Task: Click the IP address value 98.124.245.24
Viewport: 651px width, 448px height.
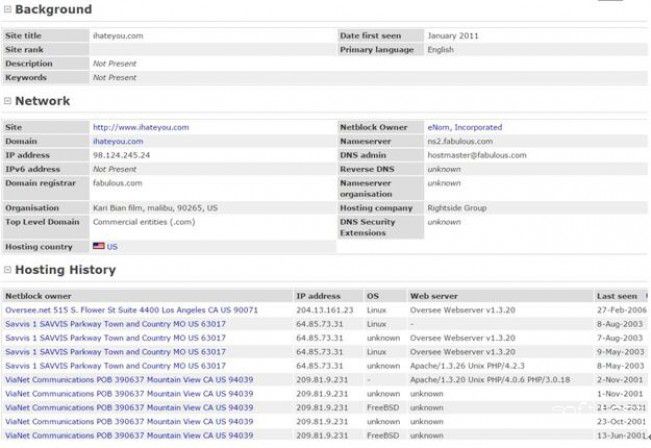Action: [121, 155]
